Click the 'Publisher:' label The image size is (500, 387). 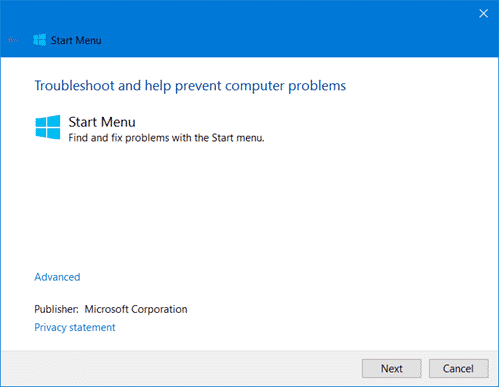click(57, 309)
